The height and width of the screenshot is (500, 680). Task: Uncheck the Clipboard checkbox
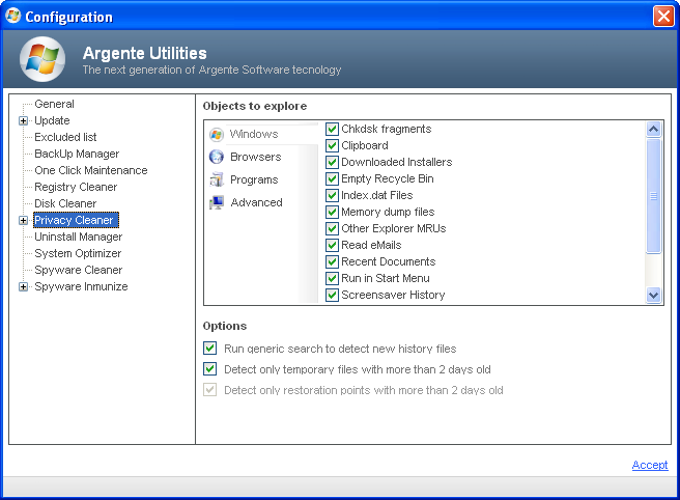[x=332, y=145]
